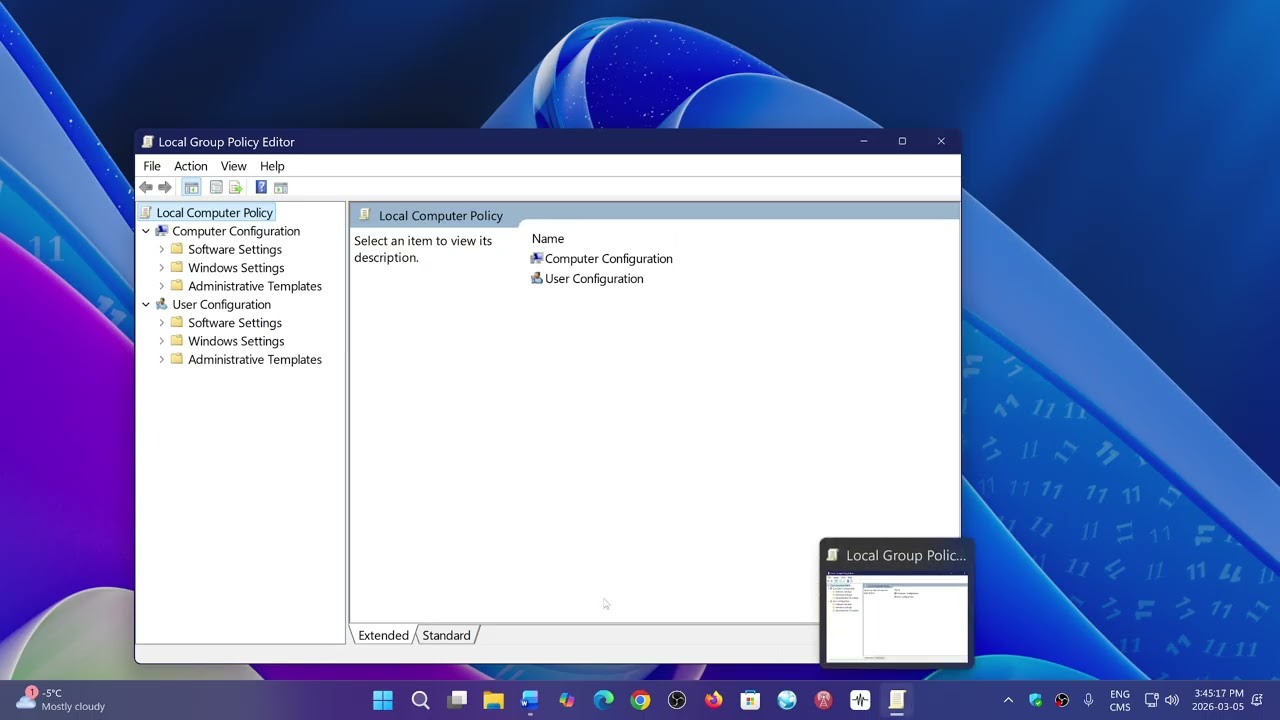
Task: Open Windows Security tray shield icon
Action: pyautogui.click(x=1035, y=700)
